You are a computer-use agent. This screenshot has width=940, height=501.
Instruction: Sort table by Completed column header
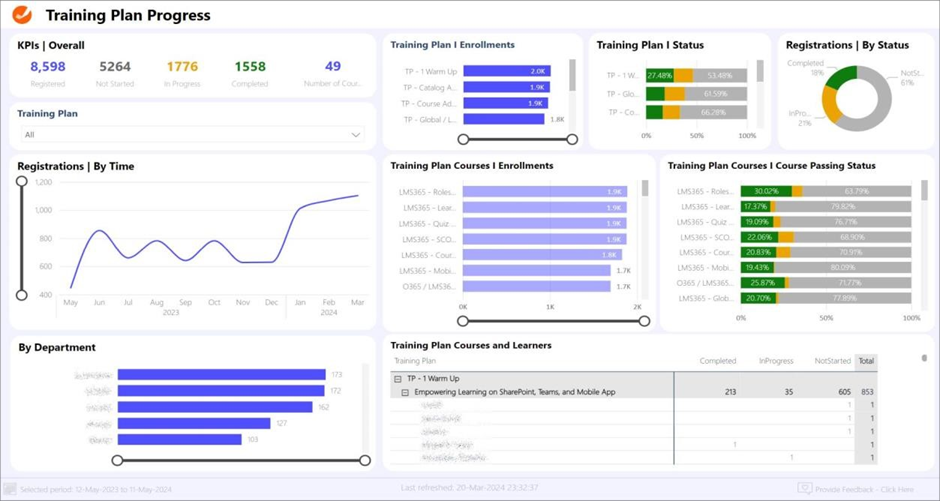[717, 361]
